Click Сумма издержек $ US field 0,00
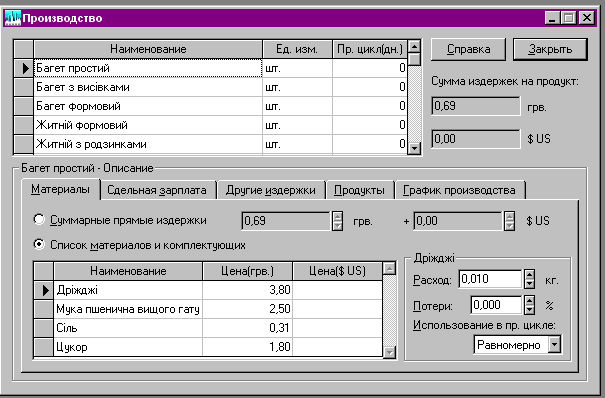 click(476, 139)
